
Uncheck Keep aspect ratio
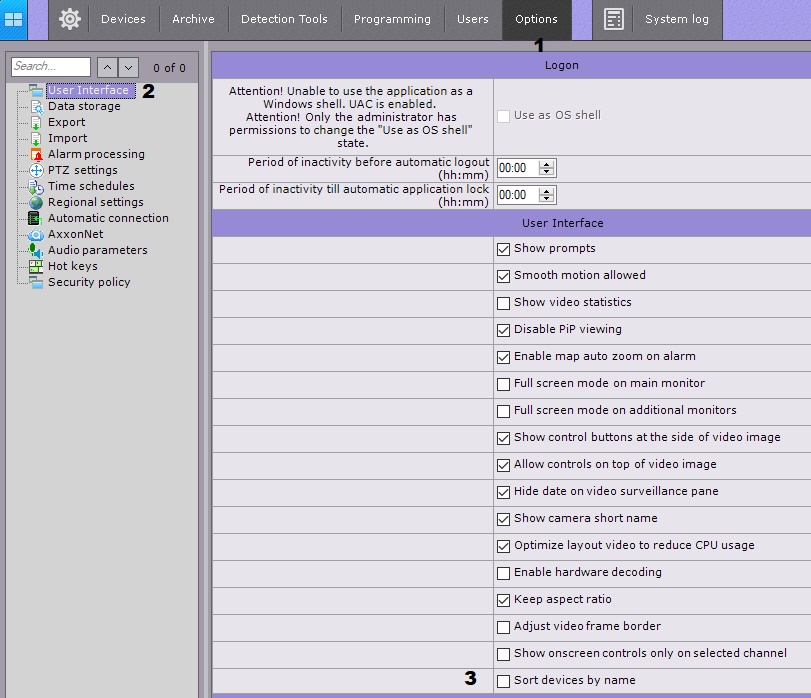pos(504,599)
